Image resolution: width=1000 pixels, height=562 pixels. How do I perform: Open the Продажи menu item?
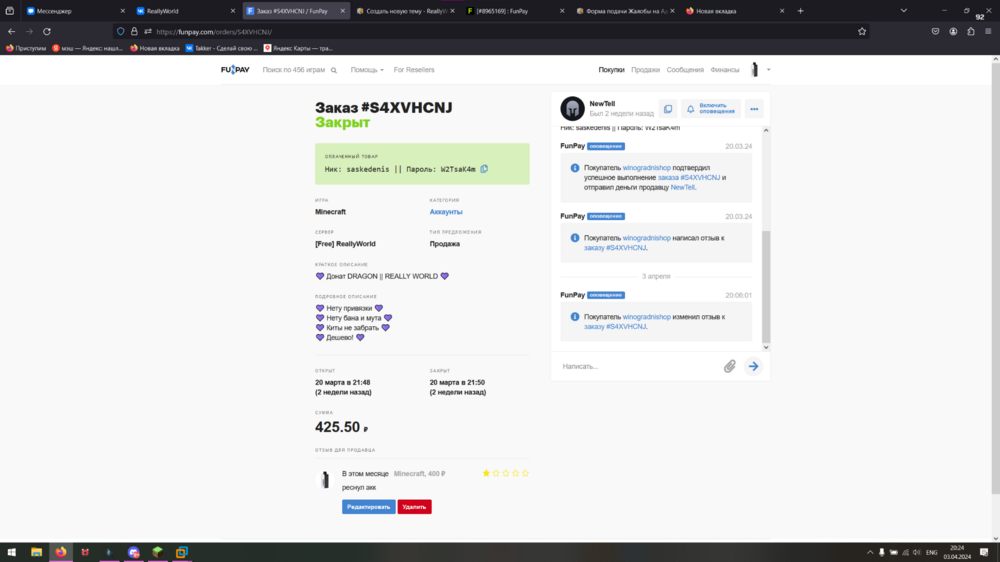(x=645, y=70)
